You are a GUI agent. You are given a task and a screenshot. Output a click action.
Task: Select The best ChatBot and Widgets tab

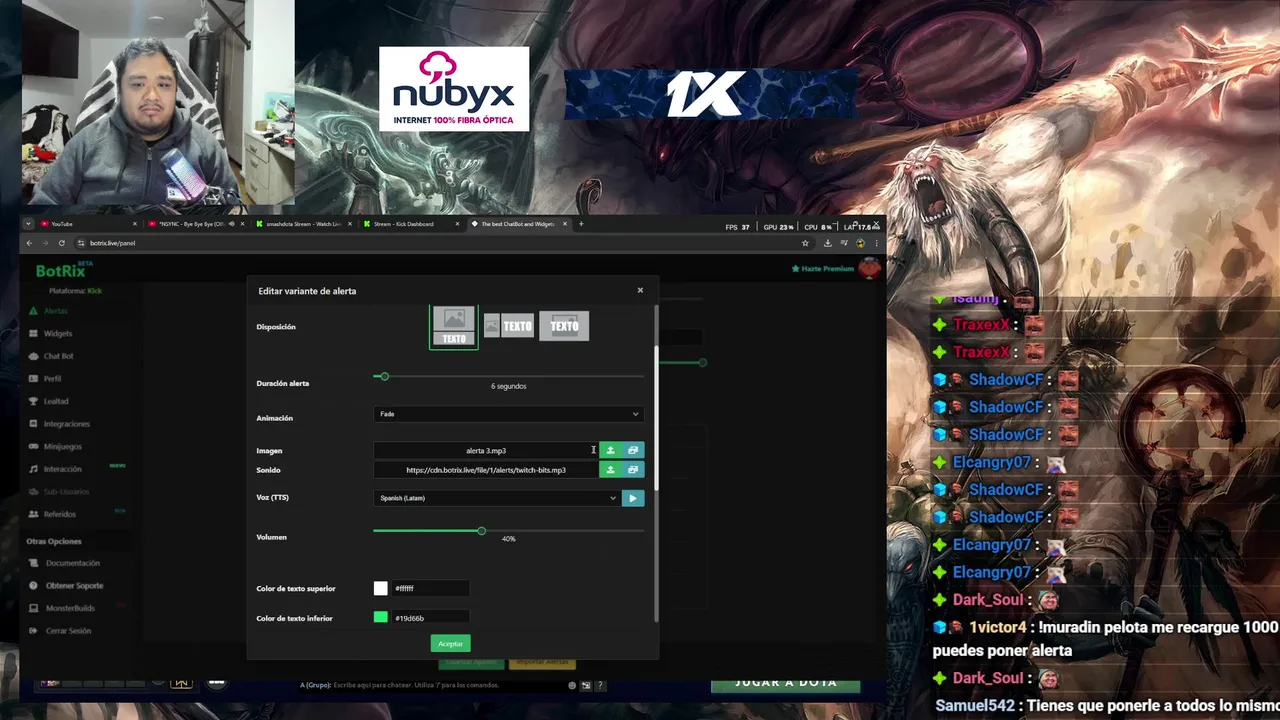(520, 224)
